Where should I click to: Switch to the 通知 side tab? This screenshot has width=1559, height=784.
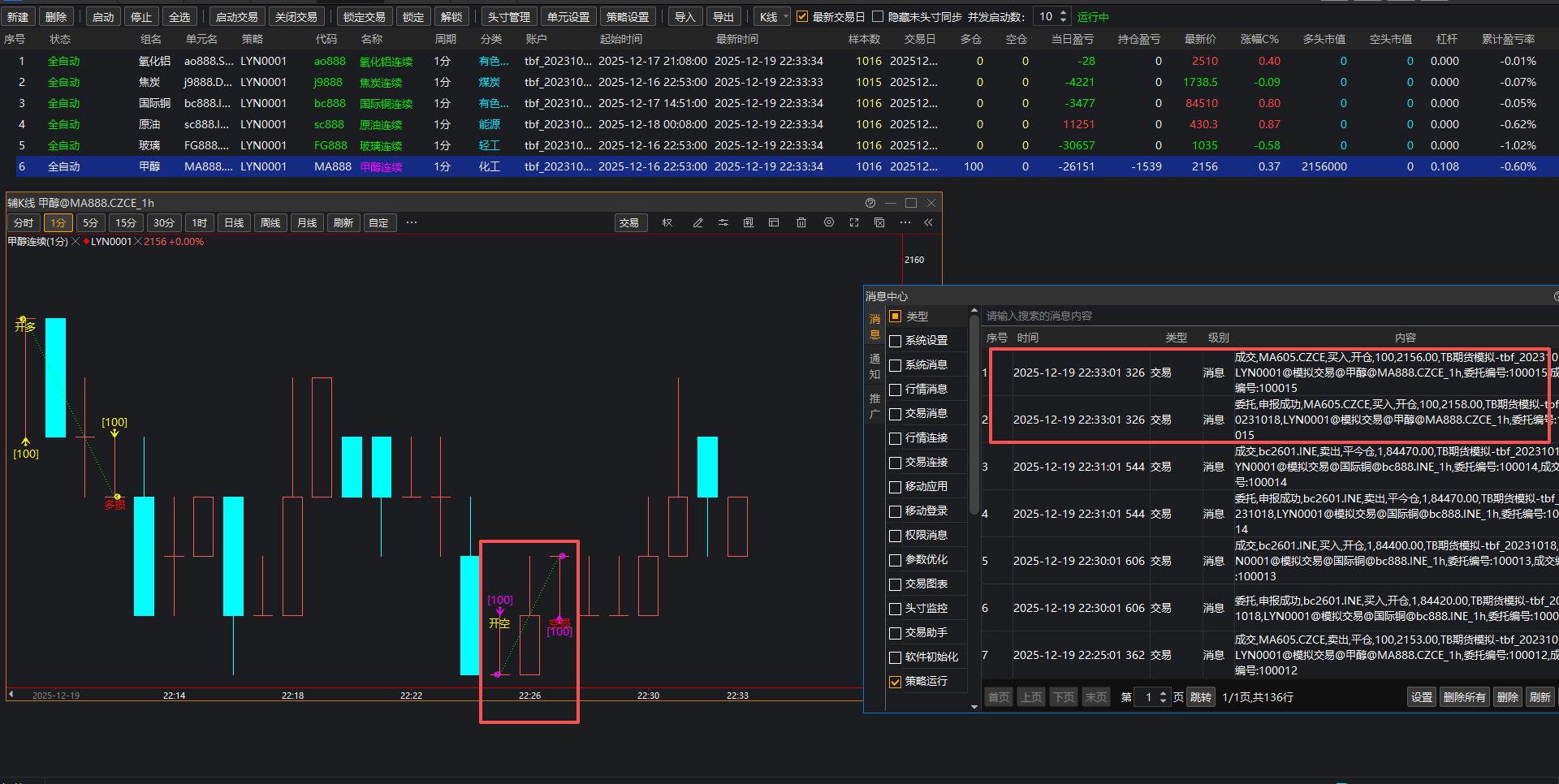(x=875, y=366)
